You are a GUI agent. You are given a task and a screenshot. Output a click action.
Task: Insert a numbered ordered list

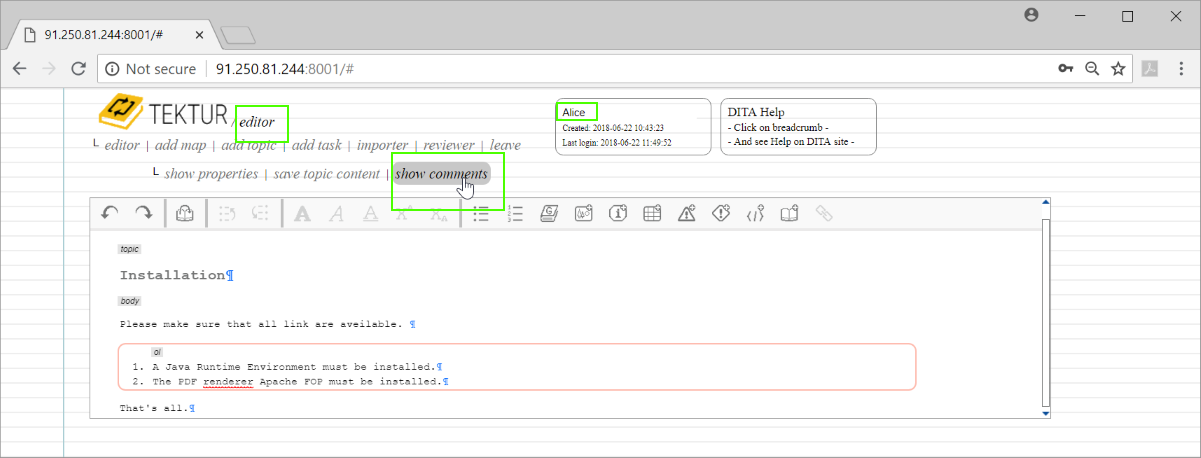tap(516, 213)
